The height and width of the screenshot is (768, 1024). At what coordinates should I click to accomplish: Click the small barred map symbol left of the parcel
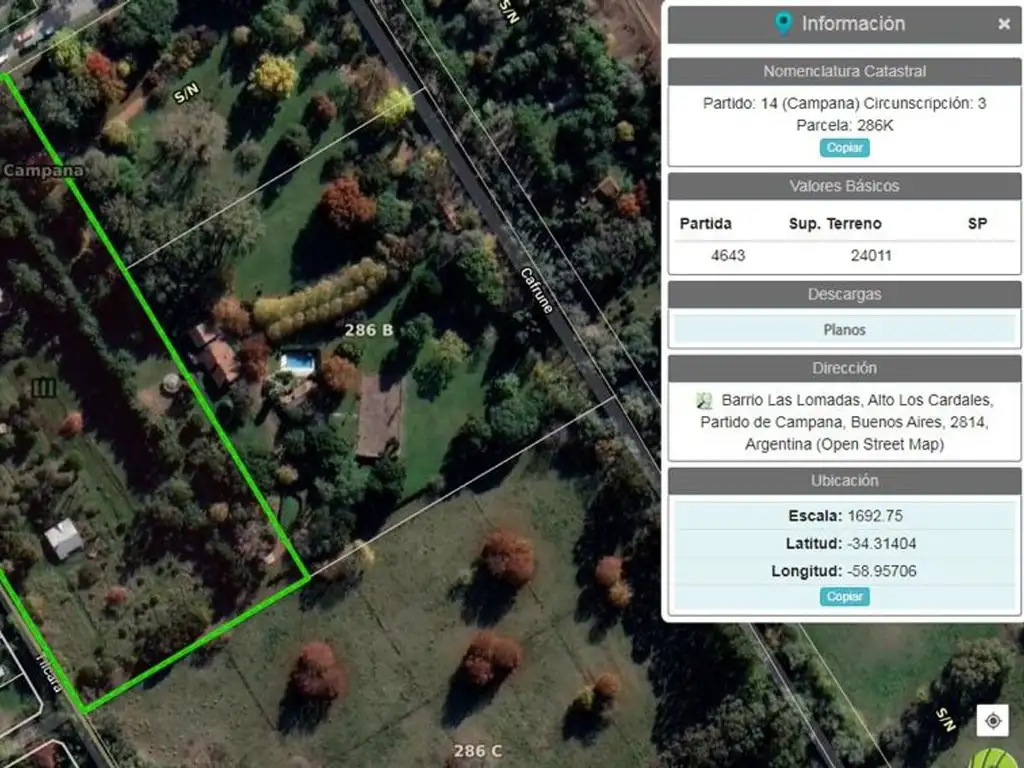pyautogui.click(x=44, y=388)
